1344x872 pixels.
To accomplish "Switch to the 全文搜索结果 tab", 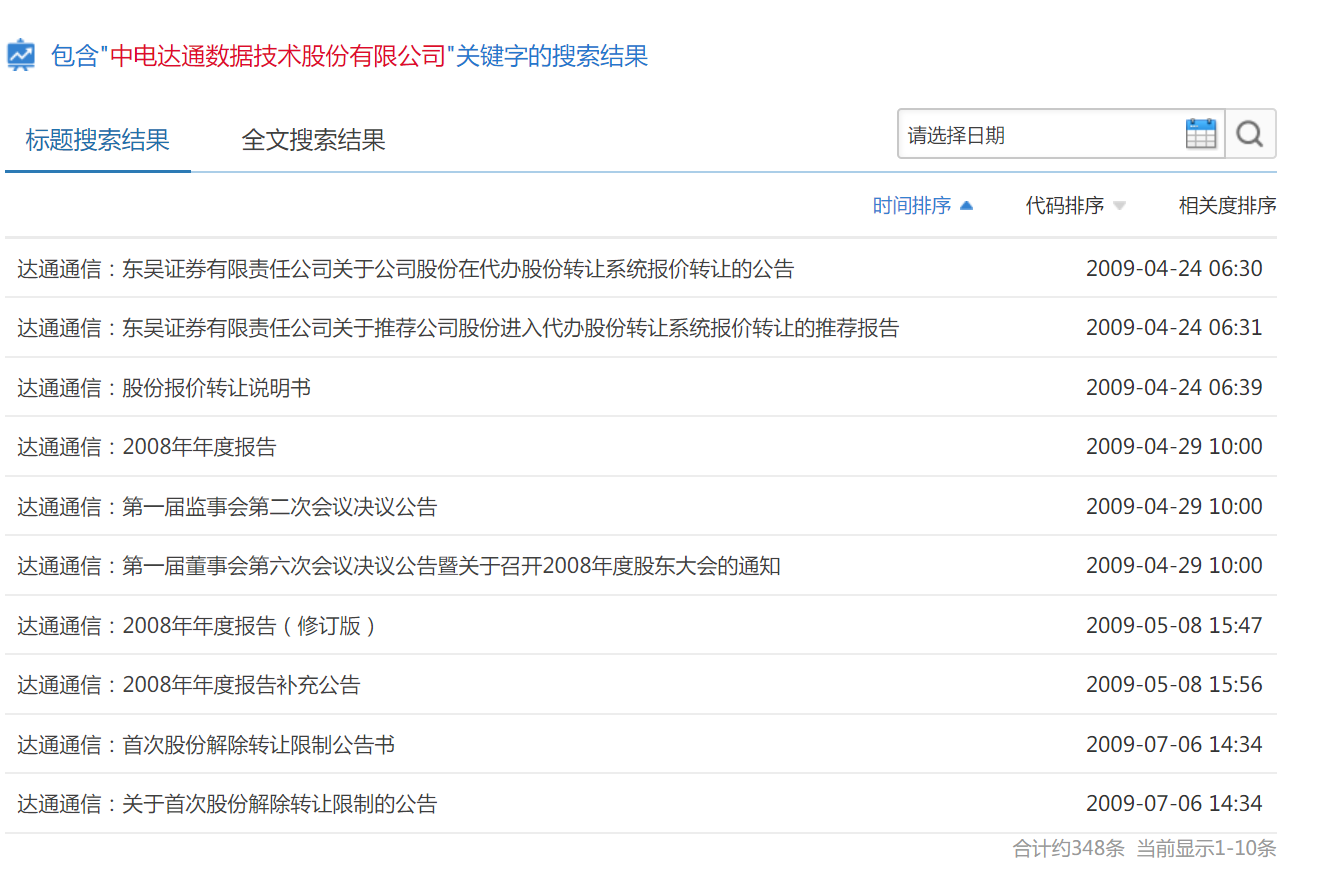I will 313,140.
